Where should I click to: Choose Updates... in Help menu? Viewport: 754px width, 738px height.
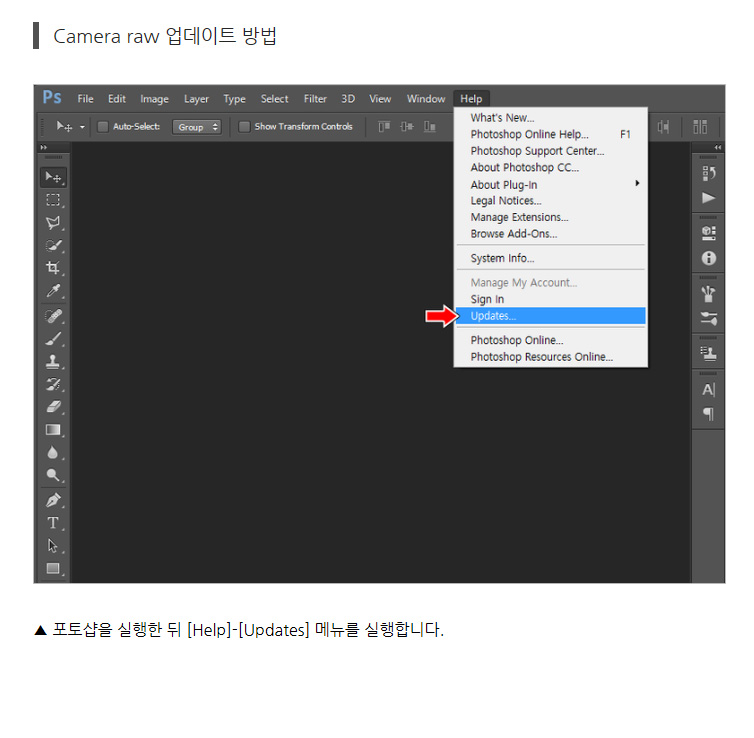click(x=551, y=316)
